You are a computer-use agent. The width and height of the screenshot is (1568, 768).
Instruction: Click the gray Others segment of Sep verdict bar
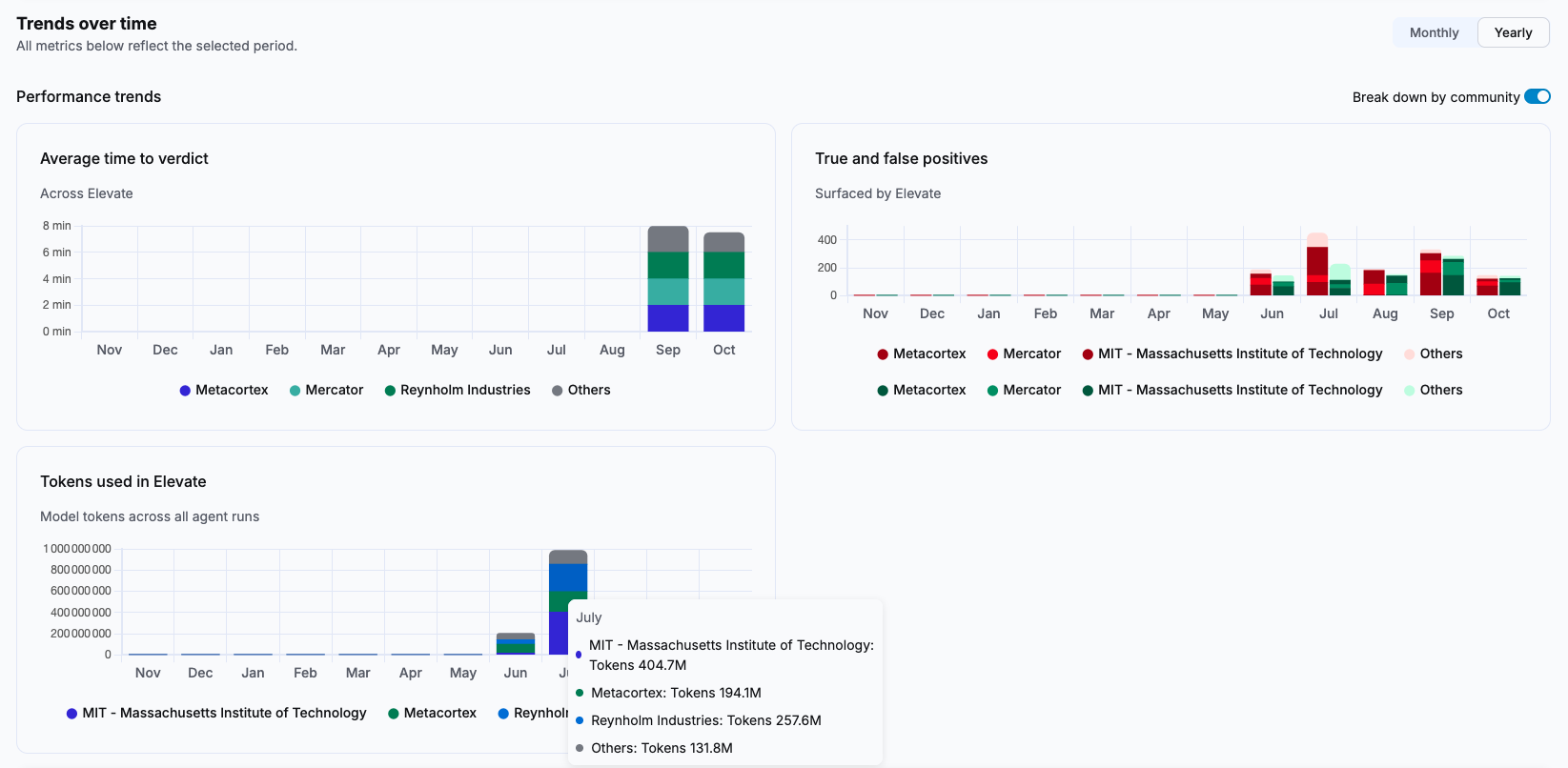pyautogui.click(x=668, y=239)
